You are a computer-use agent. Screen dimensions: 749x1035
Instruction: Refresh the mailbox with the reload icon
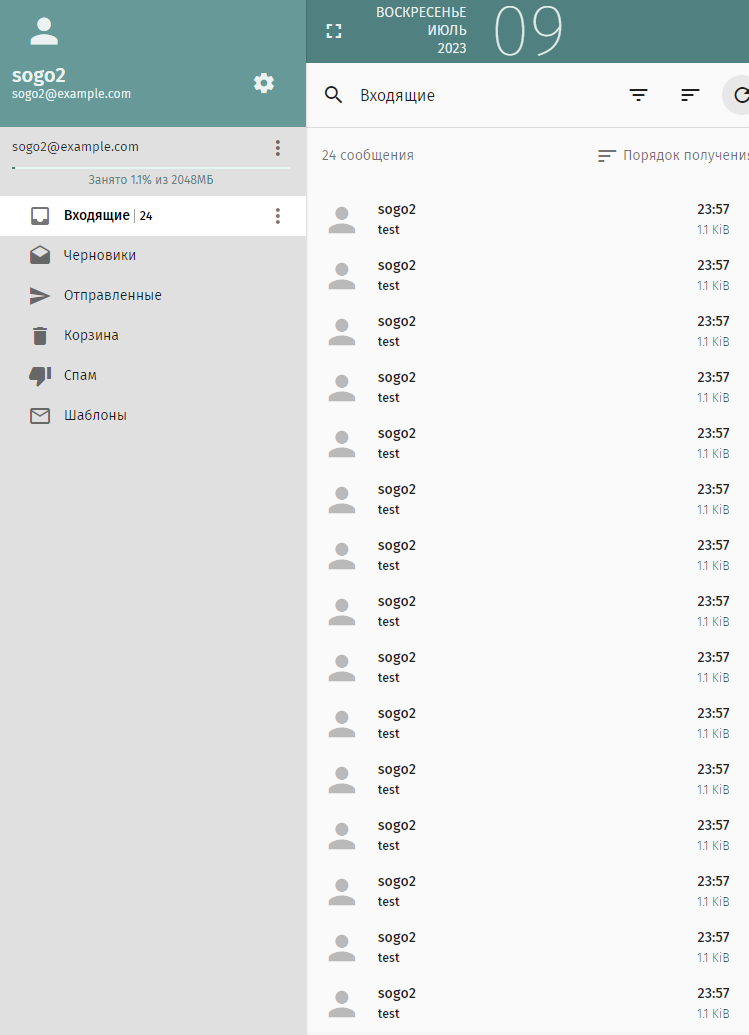(x=740, y=95)
